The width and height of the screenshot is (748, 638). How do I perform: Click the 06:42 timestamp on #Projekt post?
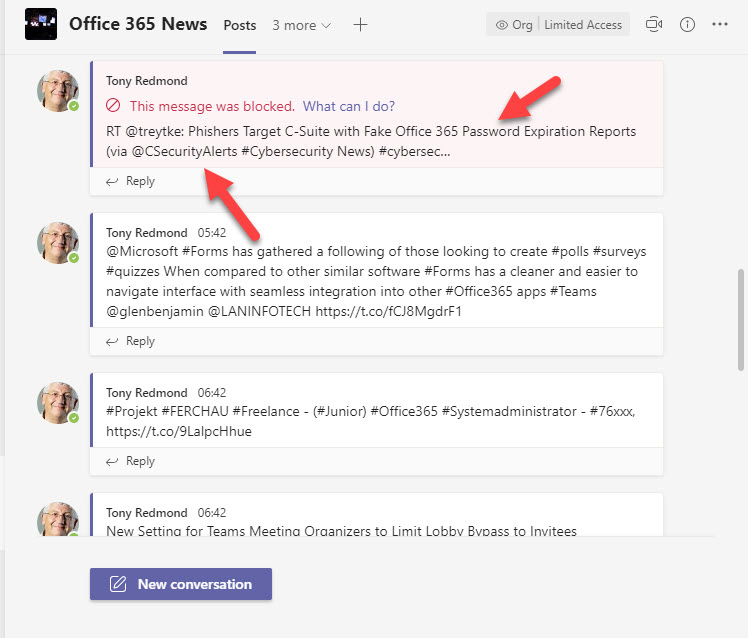(212, 393)
